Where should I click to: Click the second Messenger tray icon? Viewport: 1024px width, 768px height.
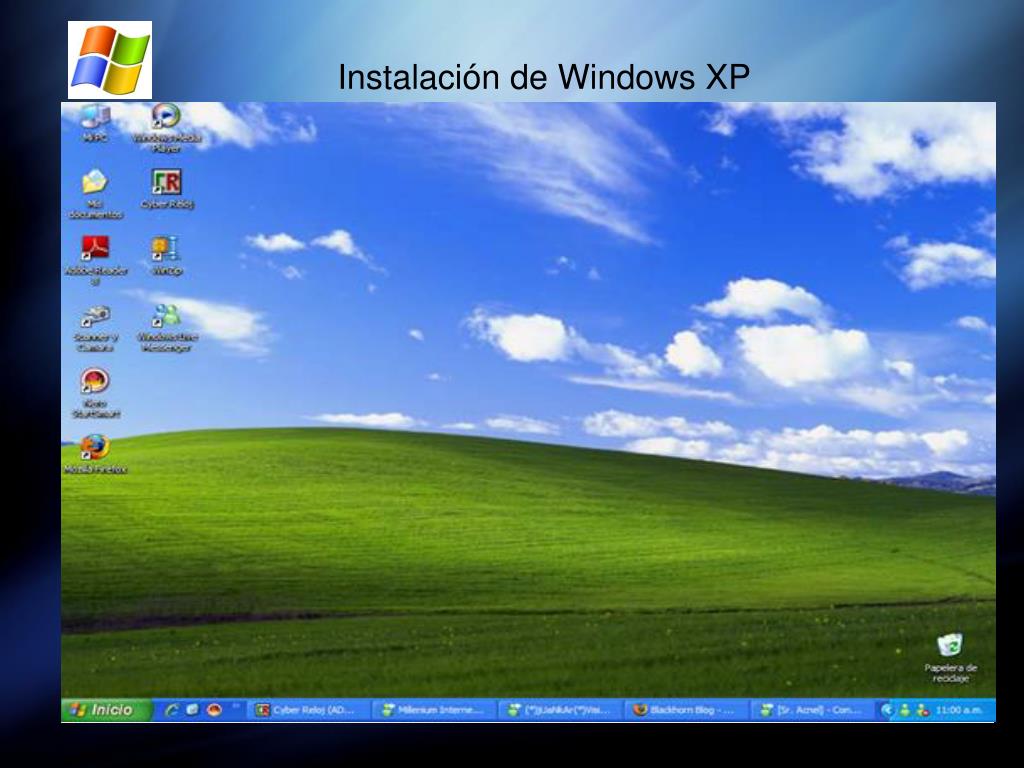pyautogui.click(x=922, y=710)
